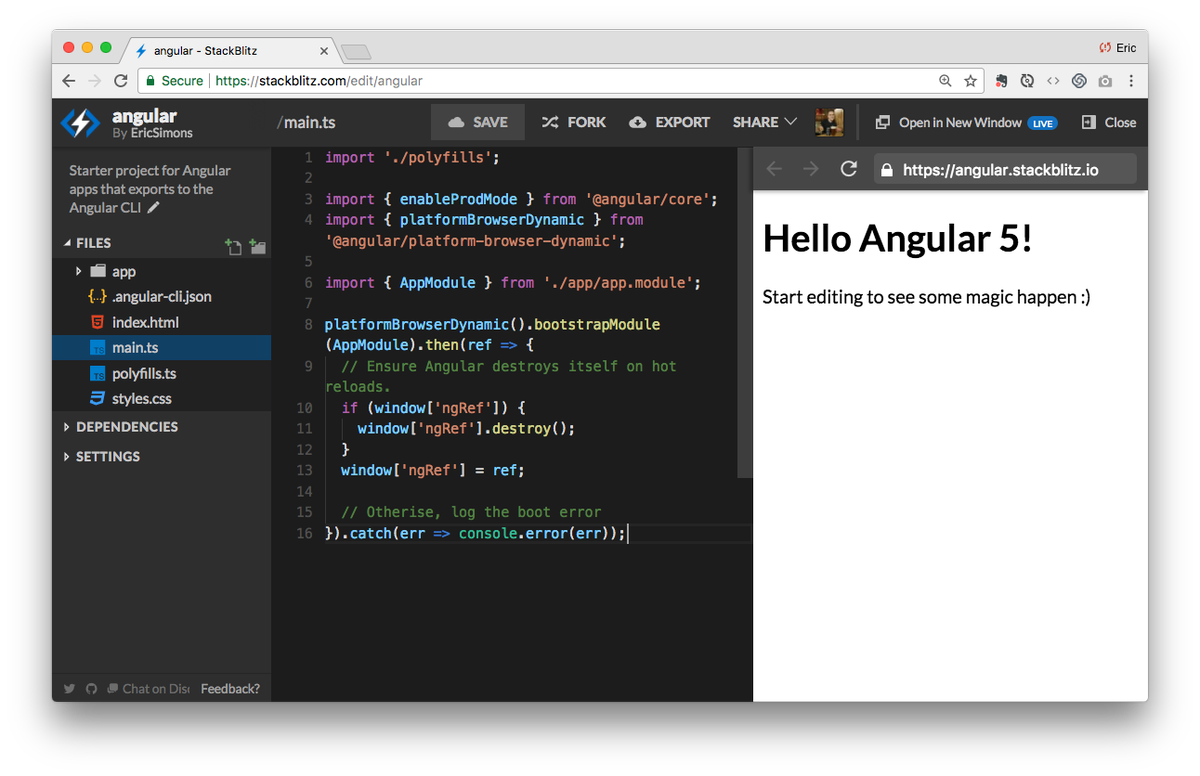Open index.html in the editor
This screenshot has width=1200, height=776.
(161, 322)
